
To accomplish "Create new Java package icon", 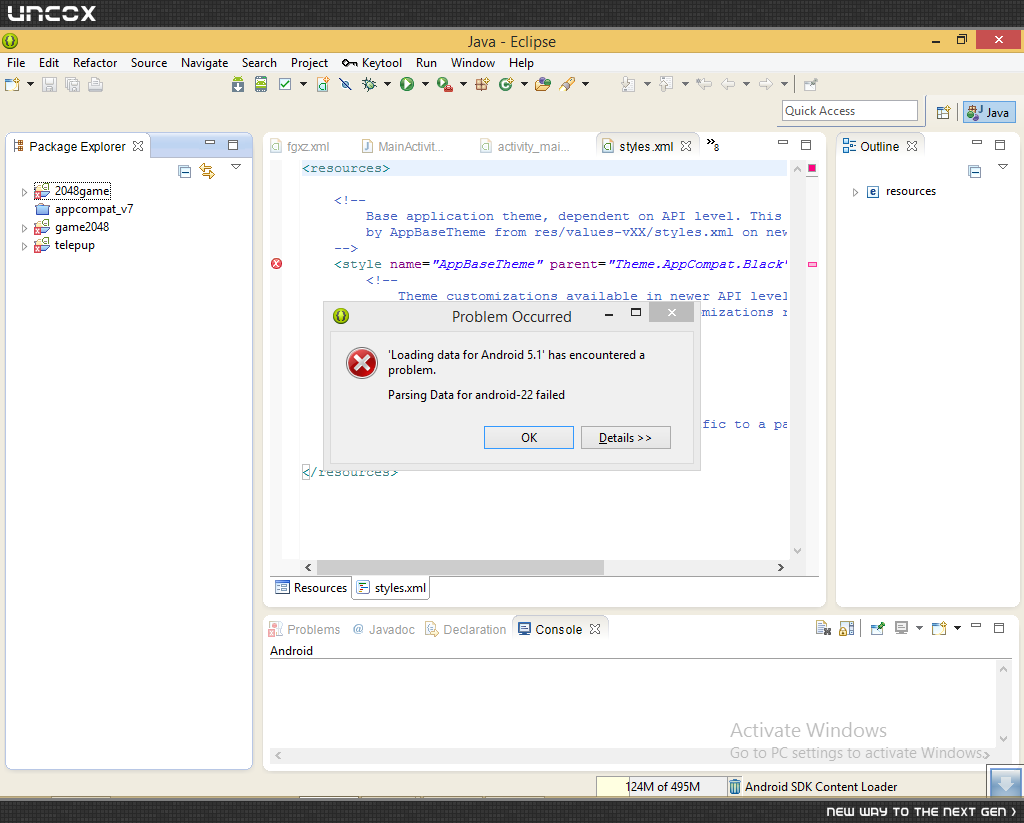I will coord(482,84).
